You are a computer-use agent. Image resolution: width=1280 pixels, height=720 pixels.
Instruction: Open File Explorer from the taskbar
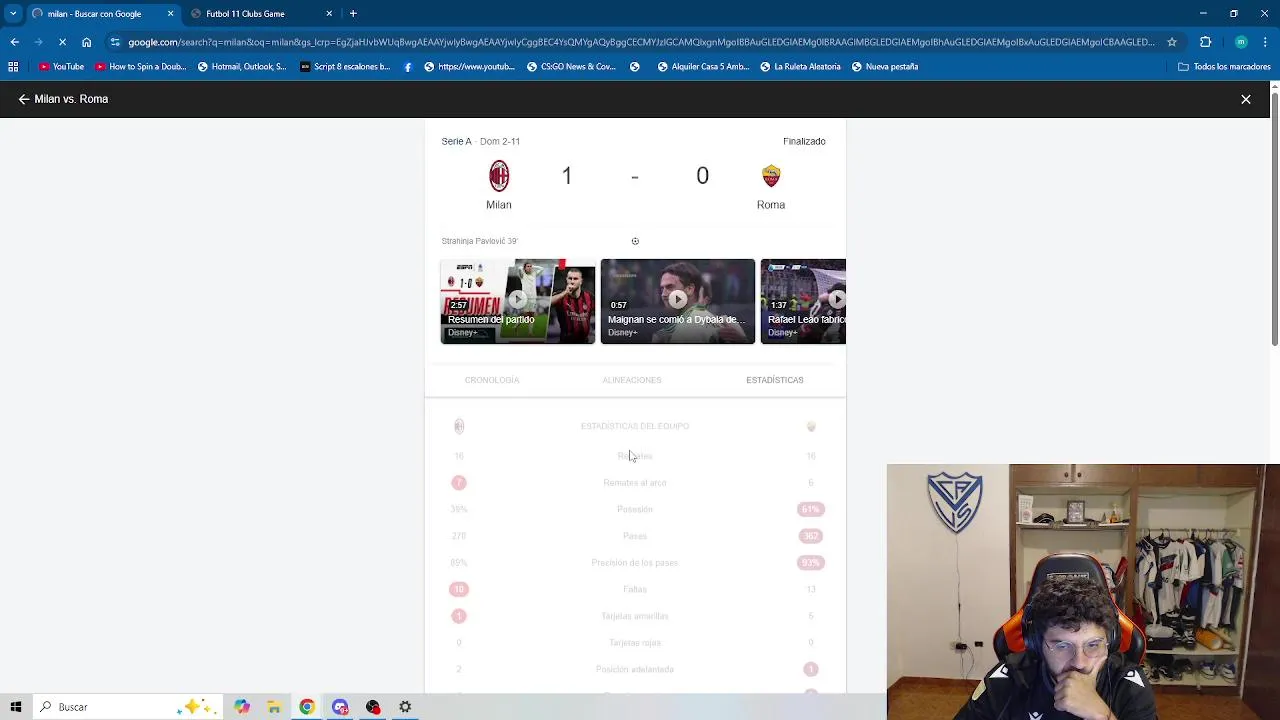(x=274, y=707)
